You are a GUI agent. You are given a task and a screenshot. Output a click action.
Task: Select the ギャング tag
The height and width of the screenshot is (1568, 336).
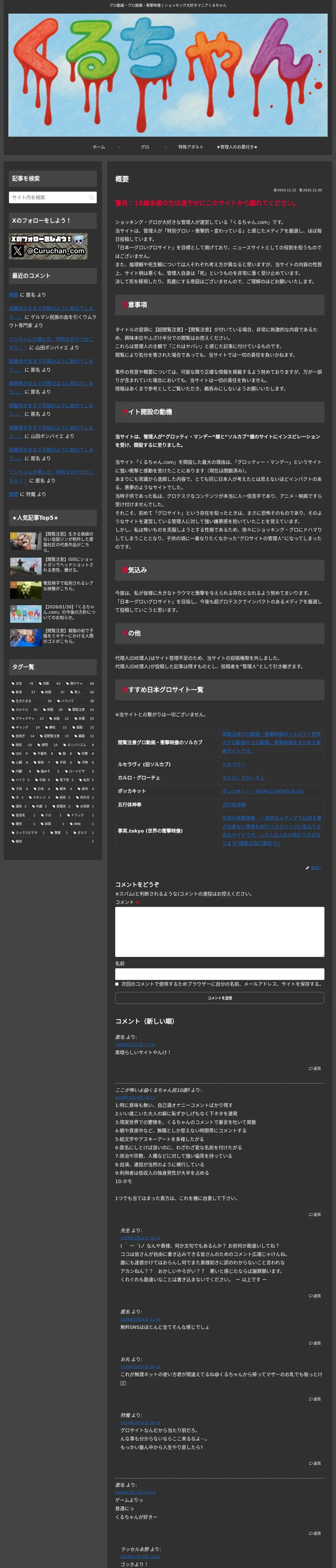[x=26, y=727]
